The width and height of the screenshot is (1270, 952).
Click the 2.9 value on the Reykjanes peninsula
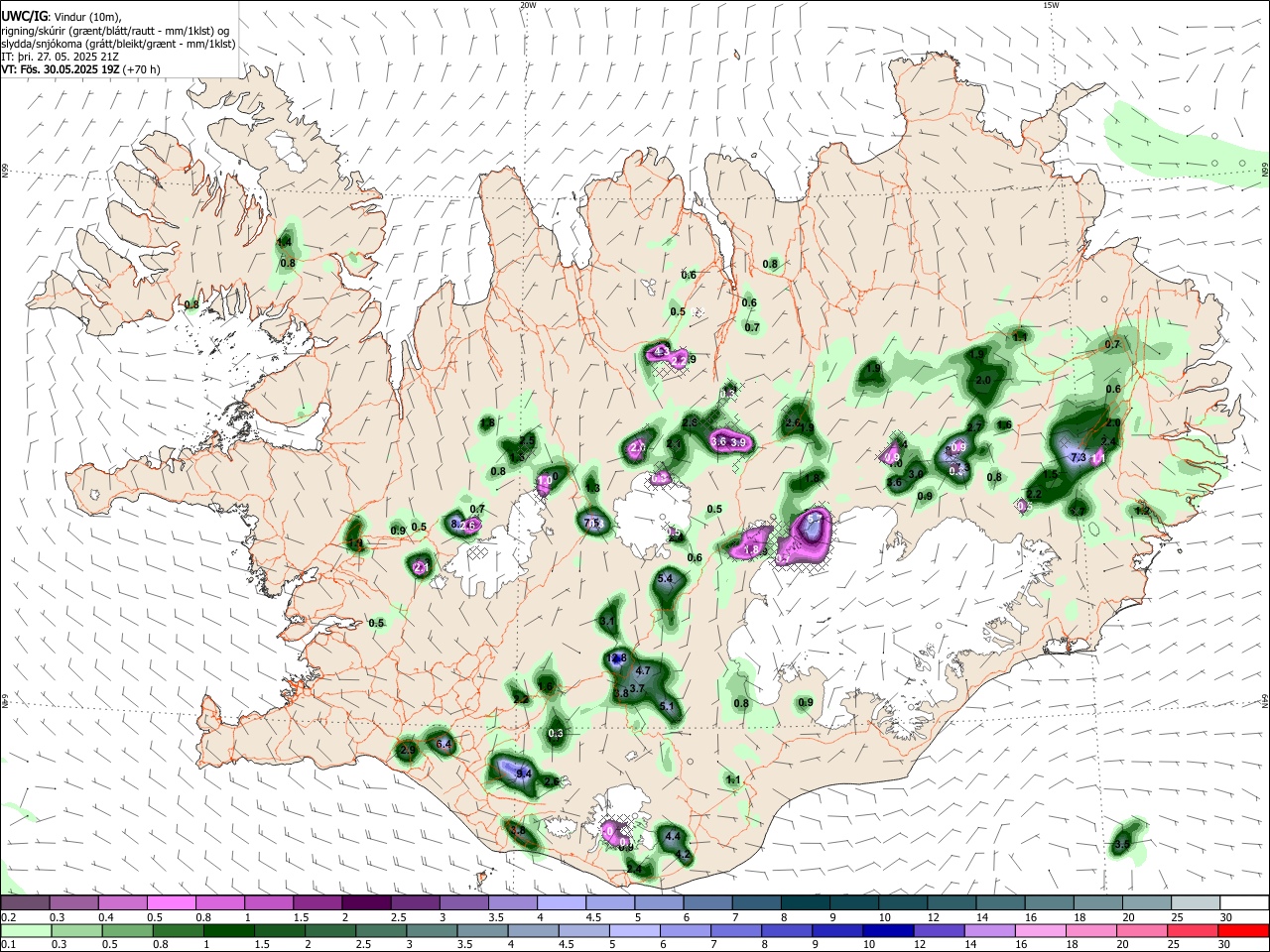[408, 751]
